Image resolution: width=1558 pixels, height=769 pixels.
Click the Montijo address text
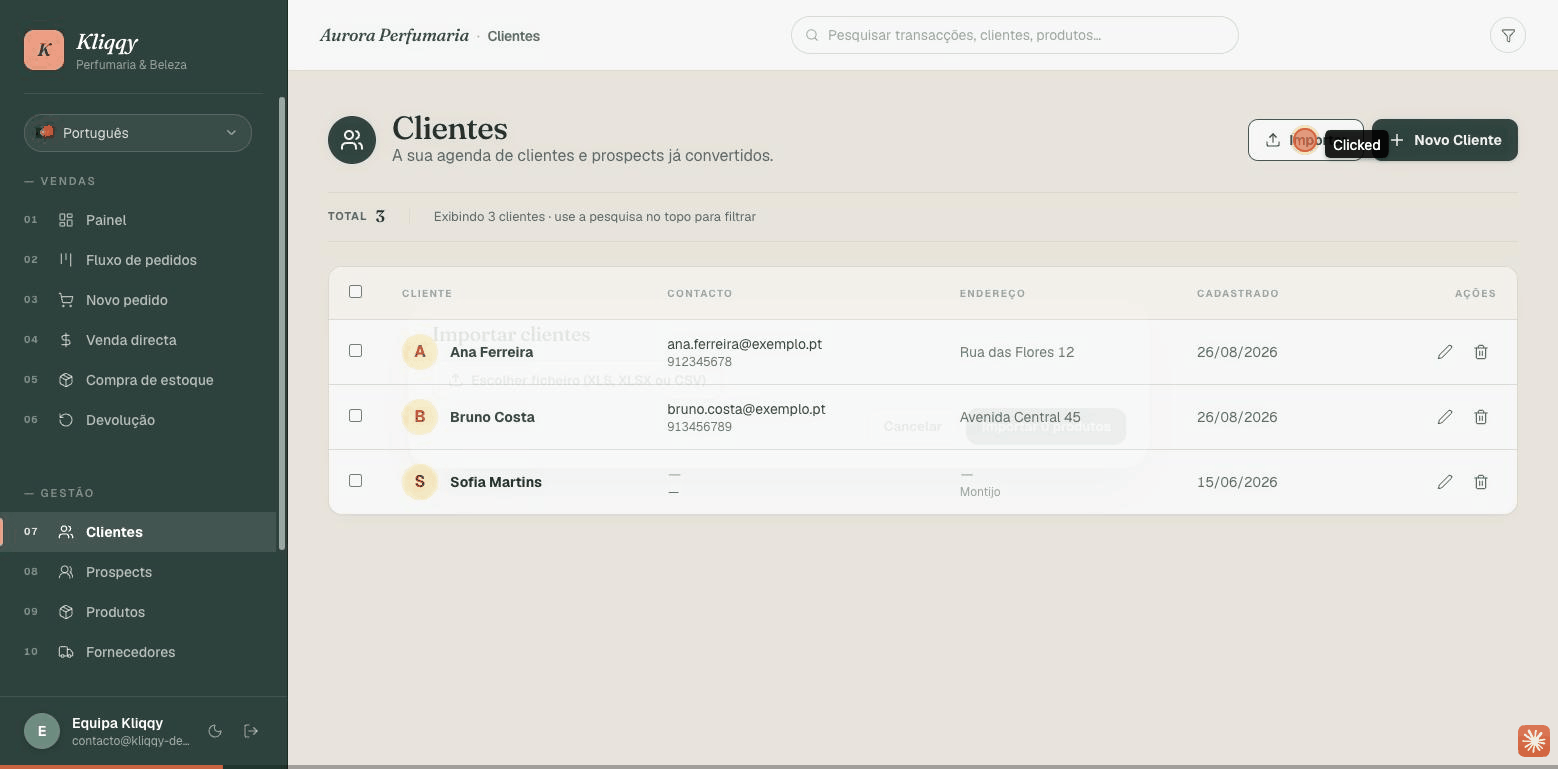point(980,492)
